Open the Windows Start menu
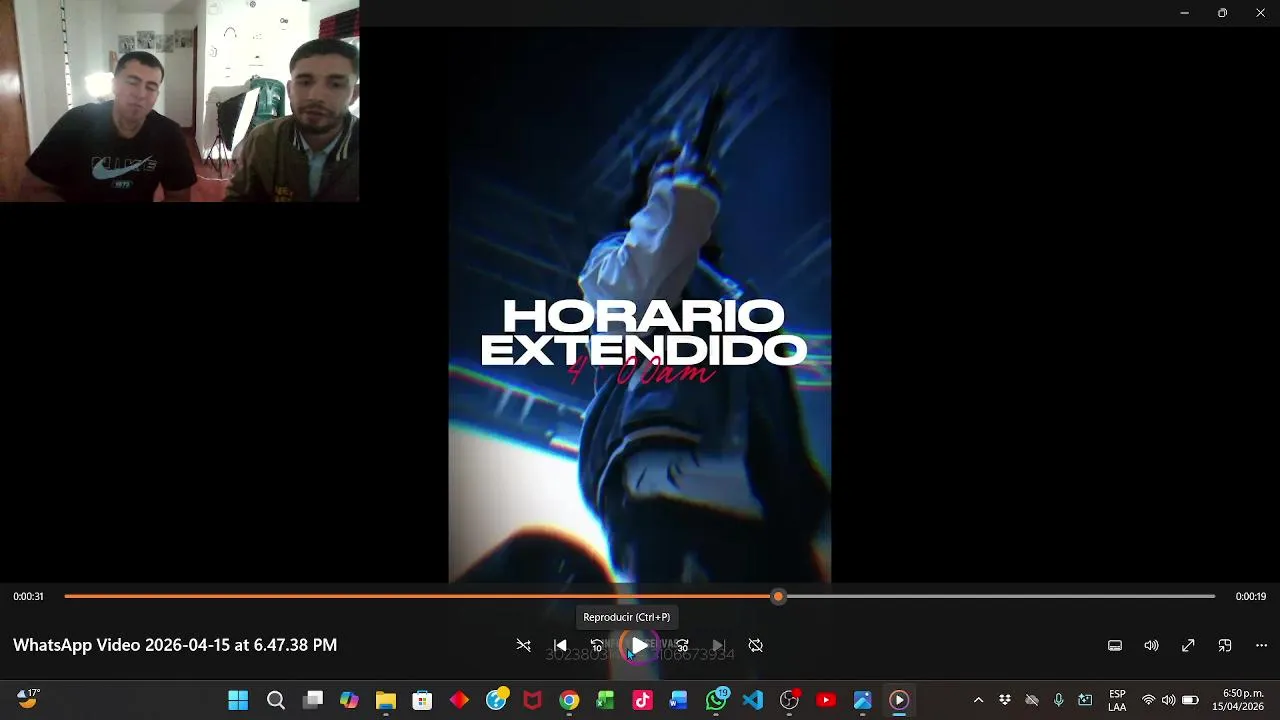 (238, 700)
